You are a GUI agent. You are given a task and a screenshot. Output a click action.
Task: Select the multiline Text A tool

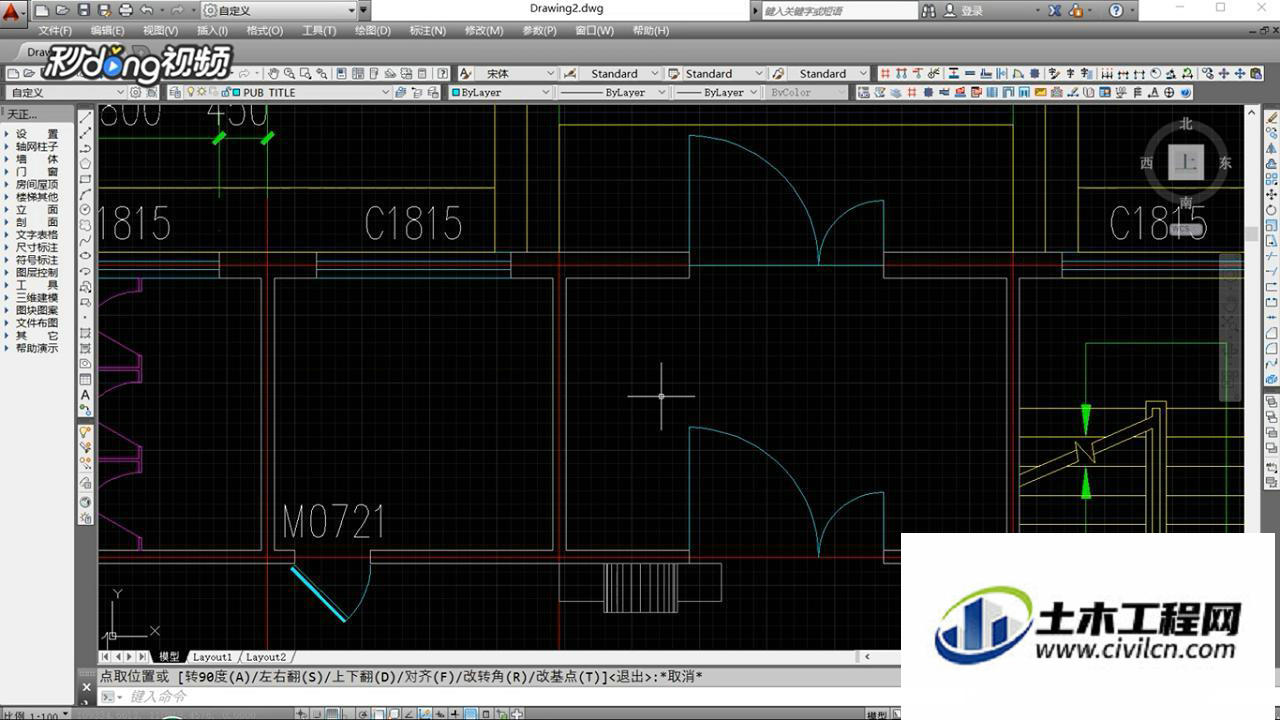tap(85, 395)
